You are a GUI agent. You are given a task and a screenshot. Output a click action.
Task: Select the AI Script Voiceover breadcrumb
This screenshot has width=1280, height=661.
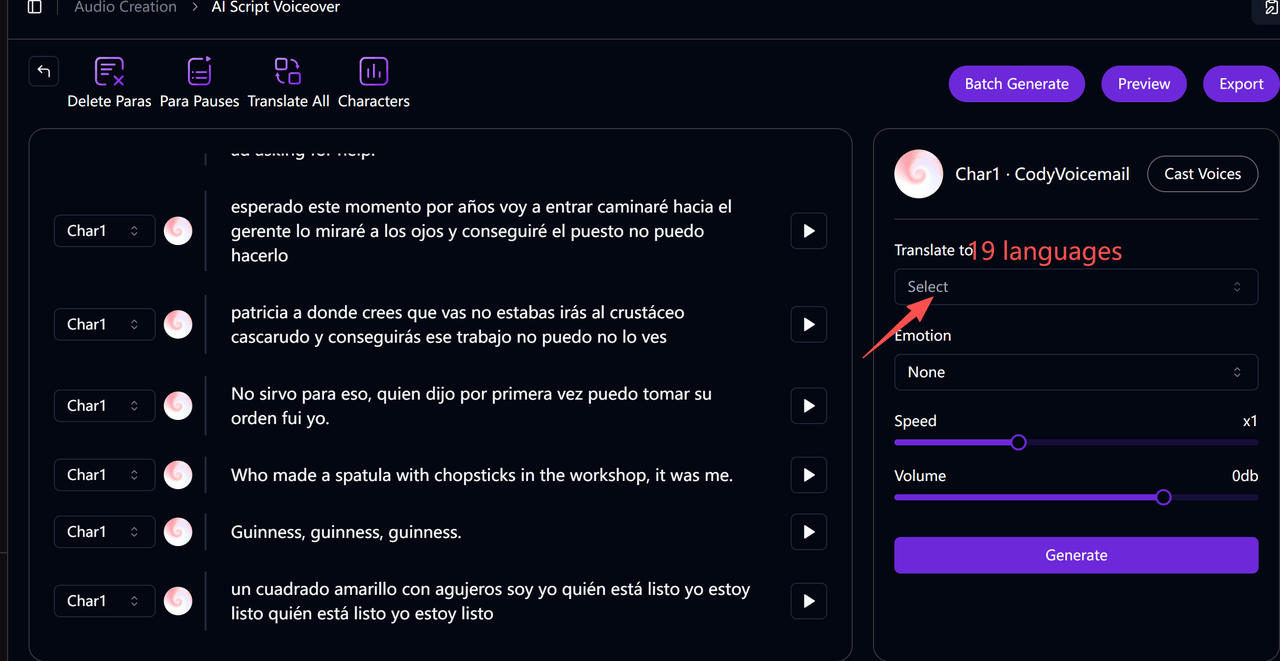click(x=276, y=7)
